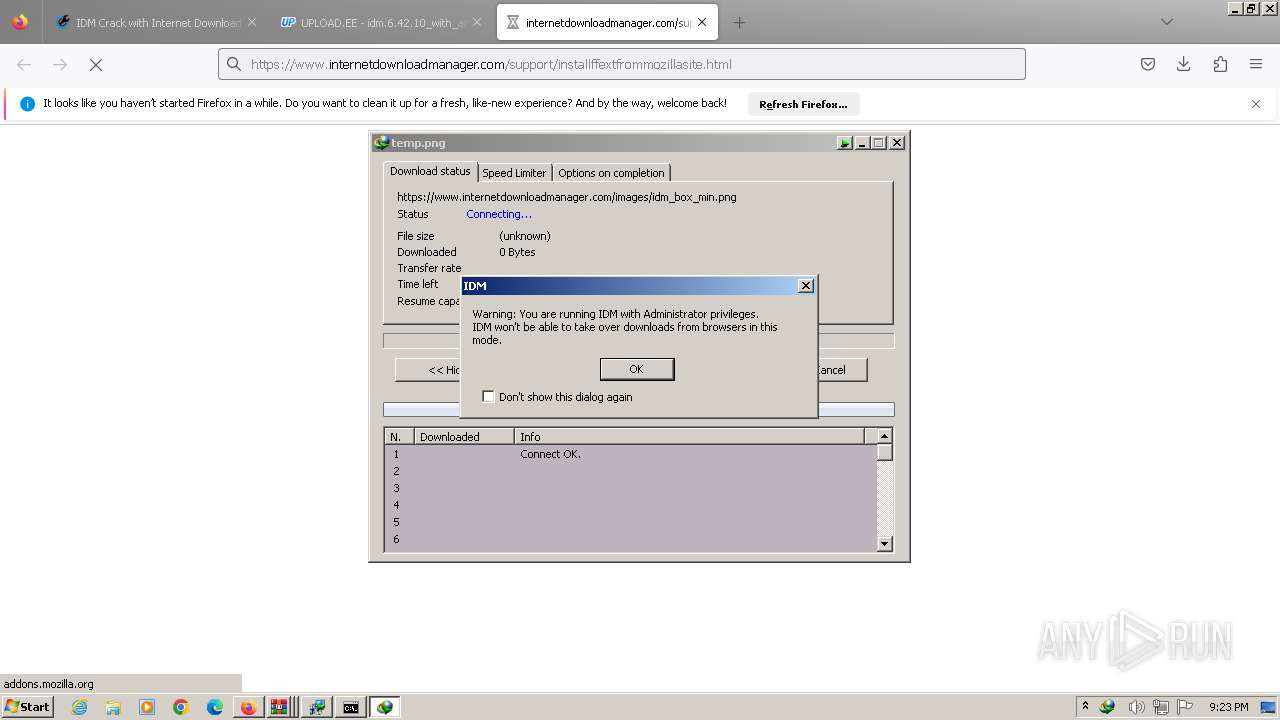Open the Pocket save icon
This screenshot has height=720, width=1280.
coord(1148,64)
